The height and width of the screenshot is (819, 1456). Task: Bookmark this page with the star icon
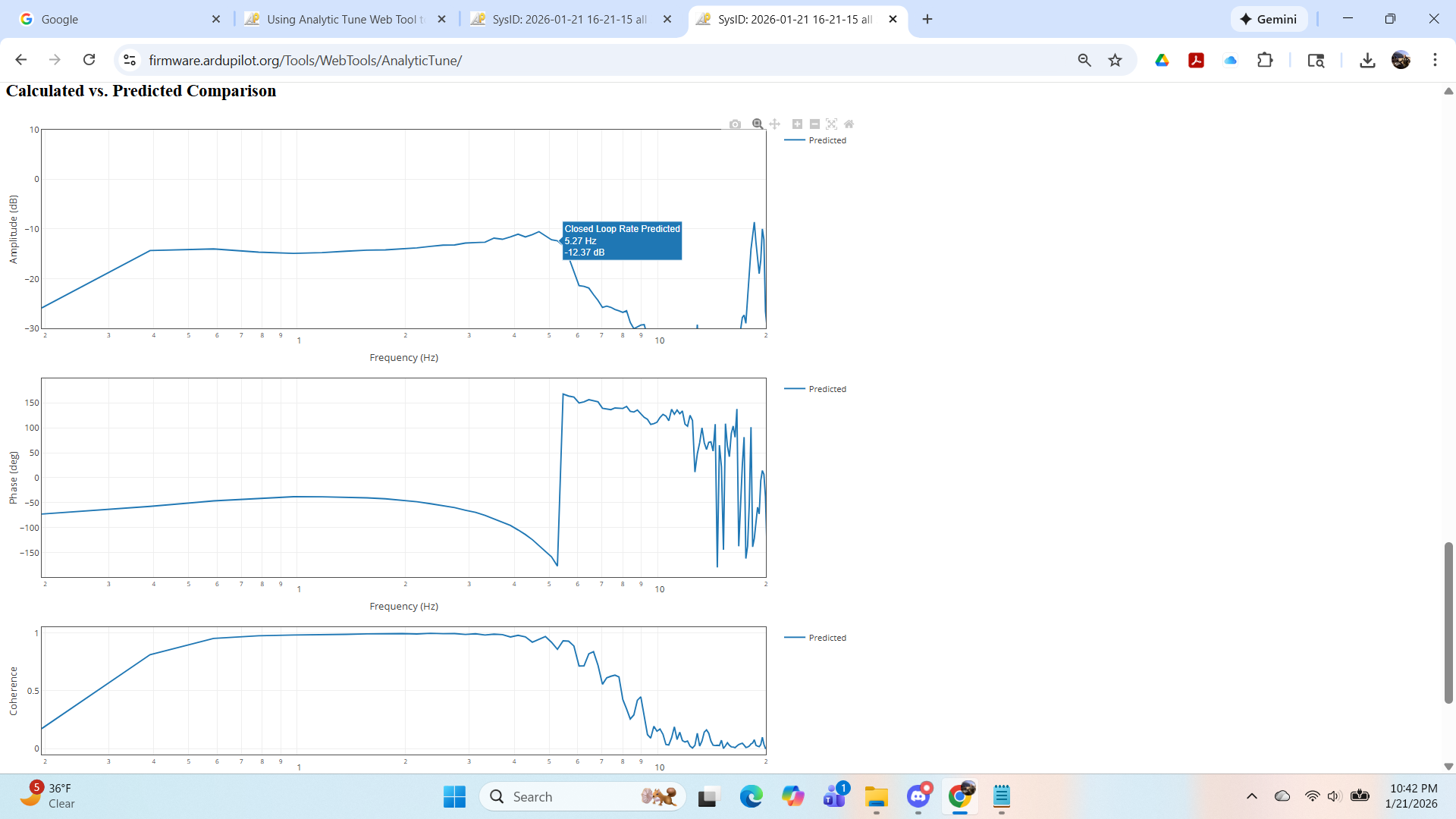point(1115,60)
